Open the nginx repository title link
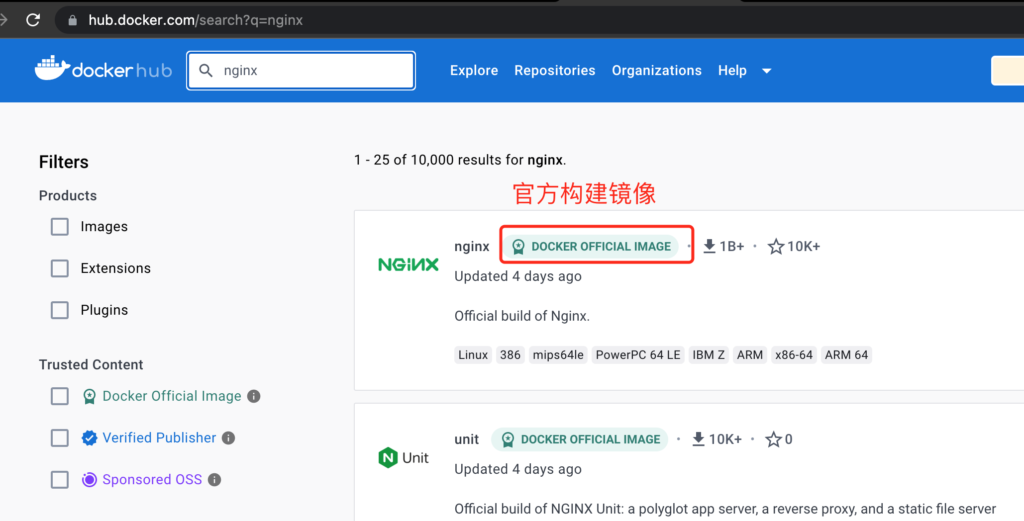This screenshot has width=1024, height=521. (472, 246)
